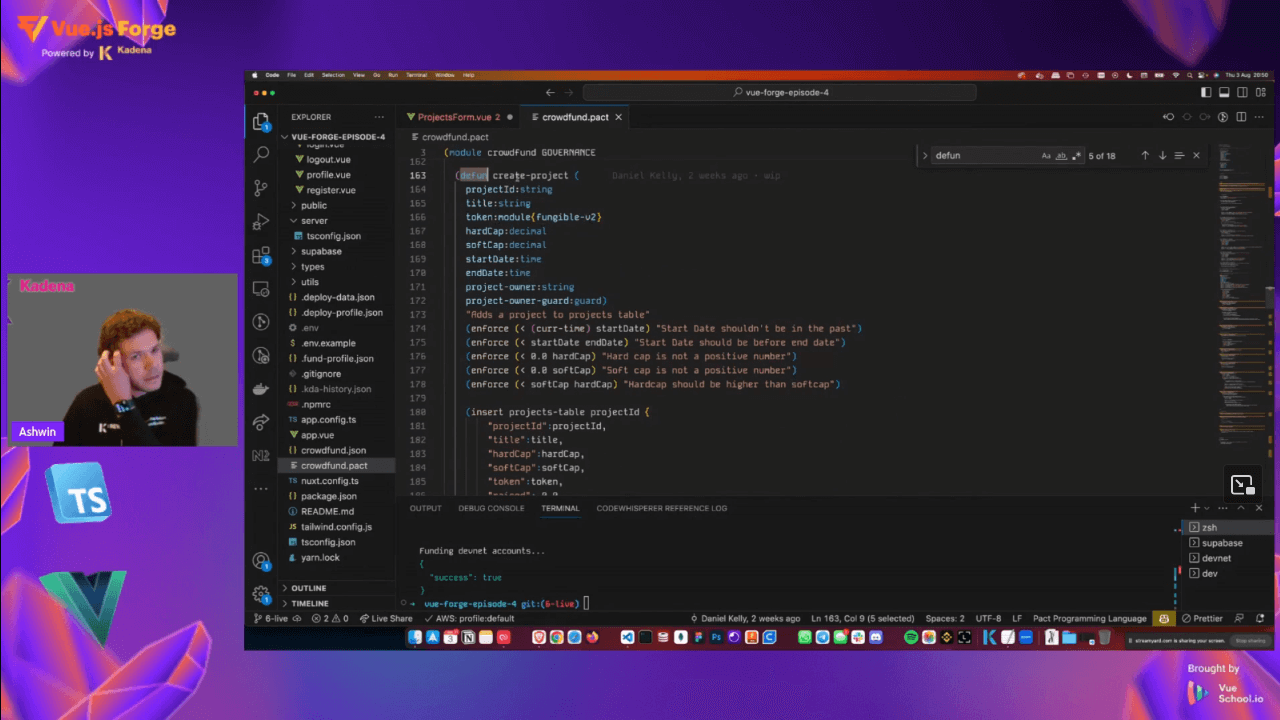Image resolution: width=1280 pixels, height=720 pixels.
Task: Open the Run and Debug view
Action: 261,221
